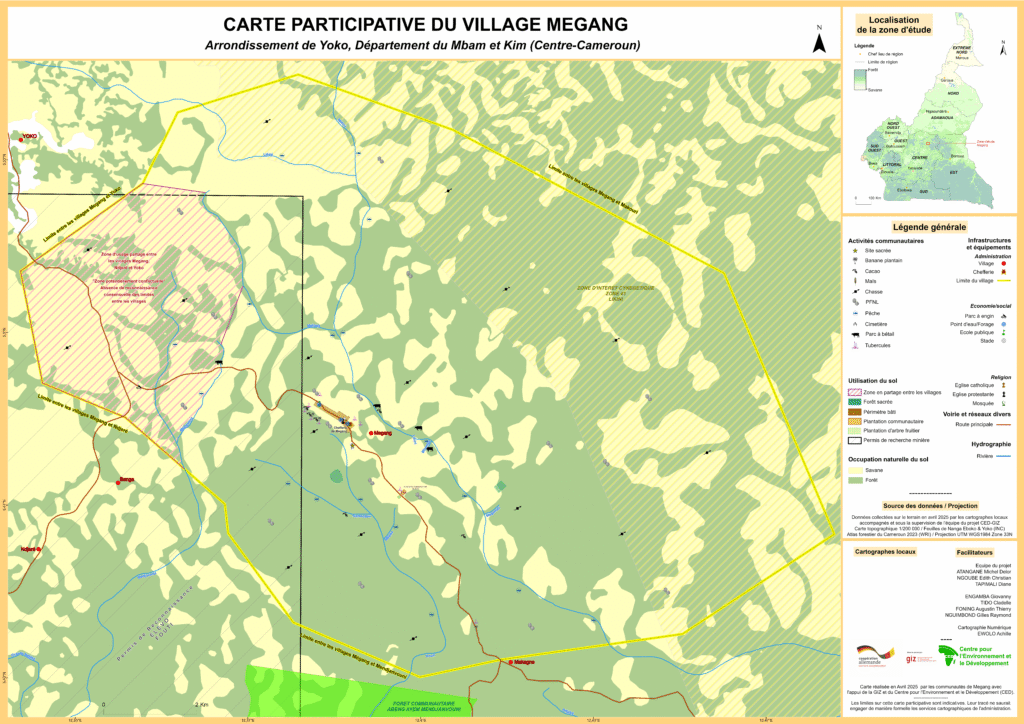
Task: Click the Ecole publique legend icon
Action: point(1004,332)
